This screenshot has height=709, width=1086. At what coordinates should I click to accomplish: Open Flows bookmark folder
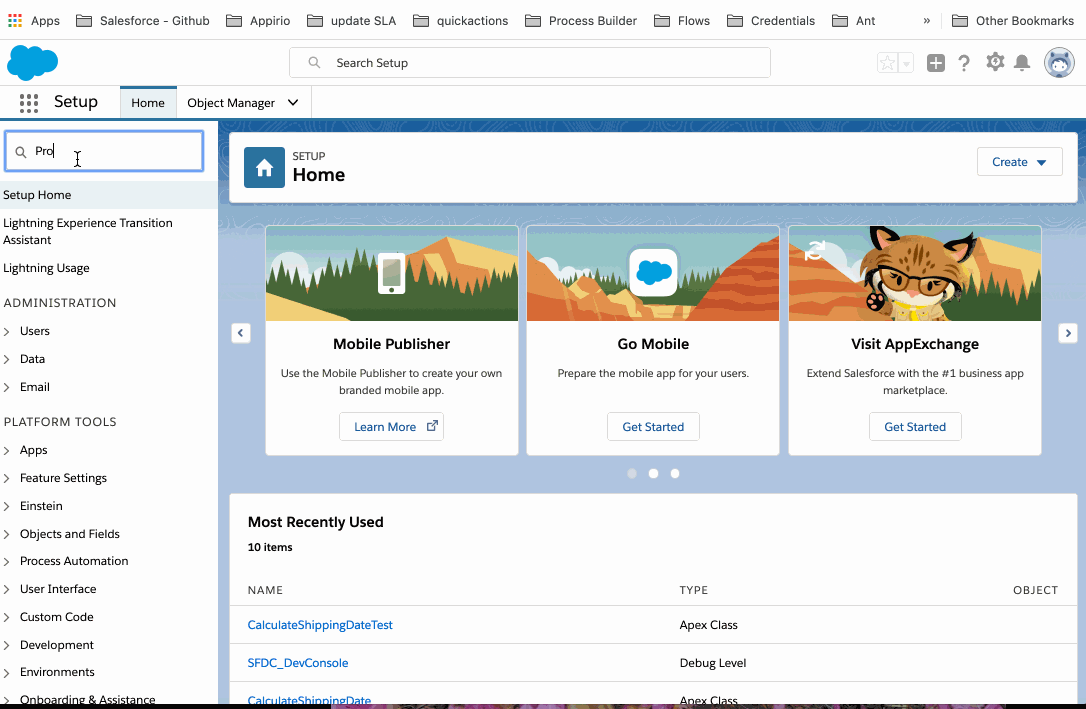pyautogui.click(x=682, y=21)
